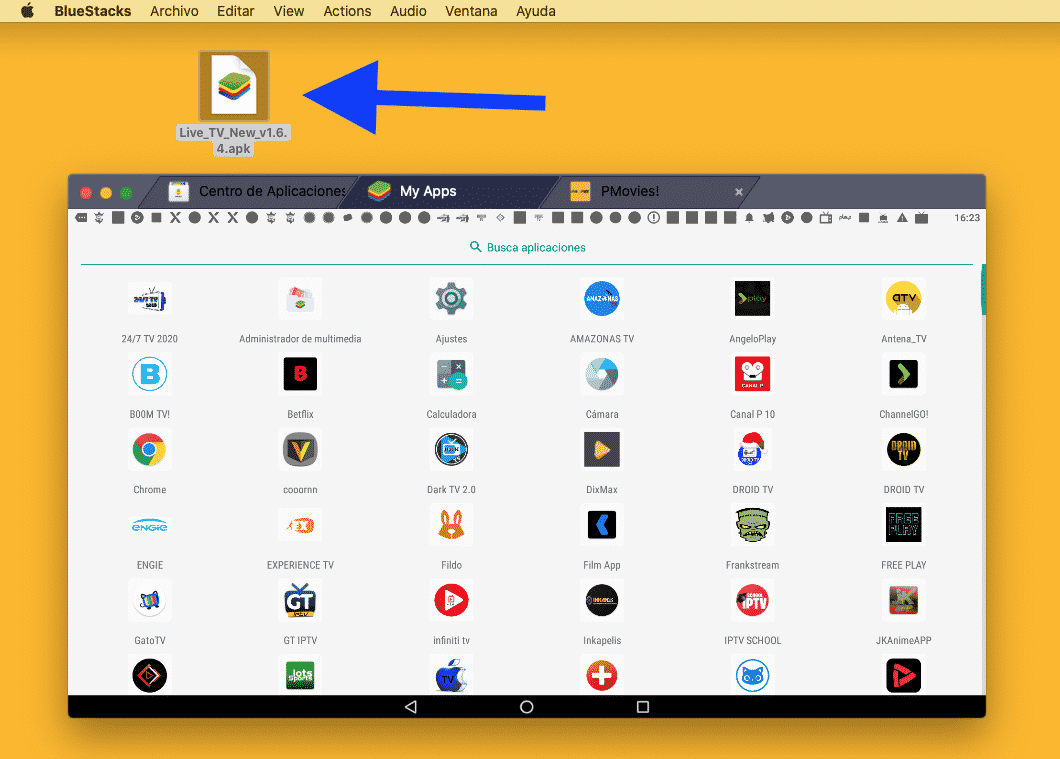1060x759 pixels.
Task: Open the Chrome browser app
Action: coord(149,450)
